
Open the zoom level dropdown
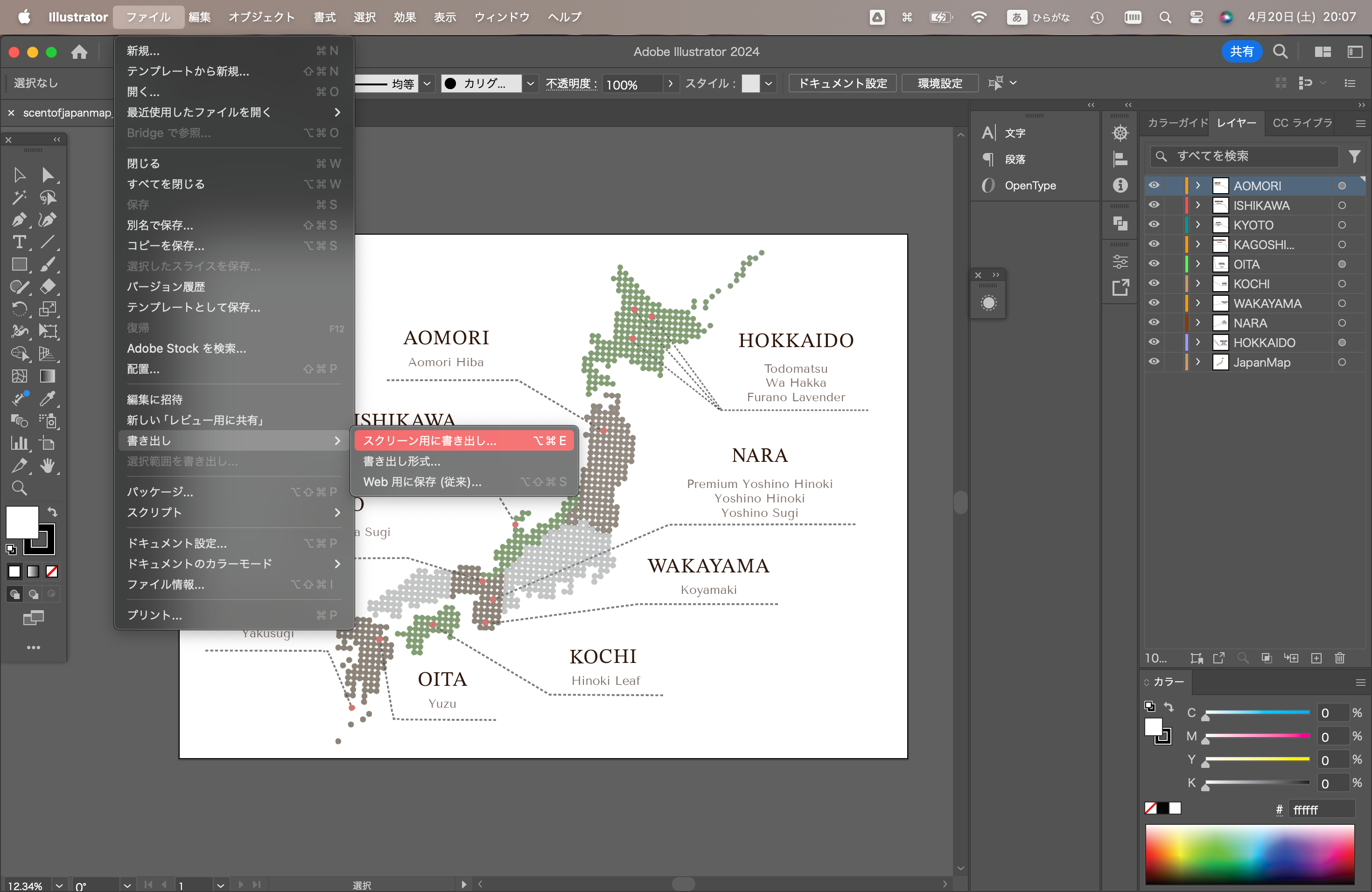tap(59, 885)
